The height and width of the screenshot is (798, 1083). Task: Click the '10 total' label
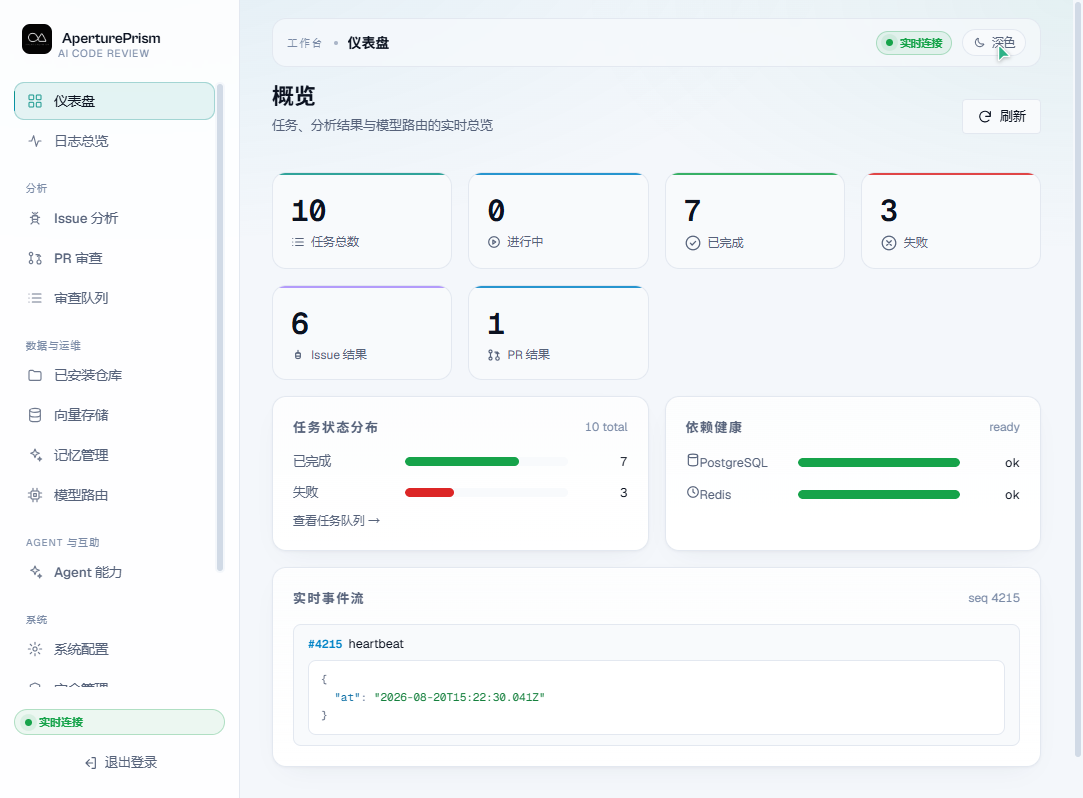click(x=606, y=427)
